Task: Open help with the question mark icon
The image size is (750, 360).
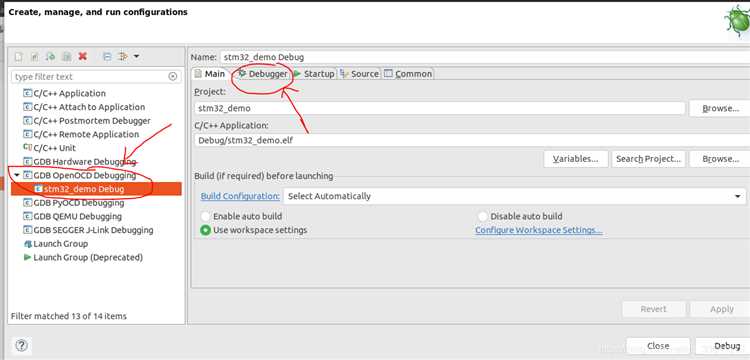Action: pyautogui.click(x=21, y=345)
